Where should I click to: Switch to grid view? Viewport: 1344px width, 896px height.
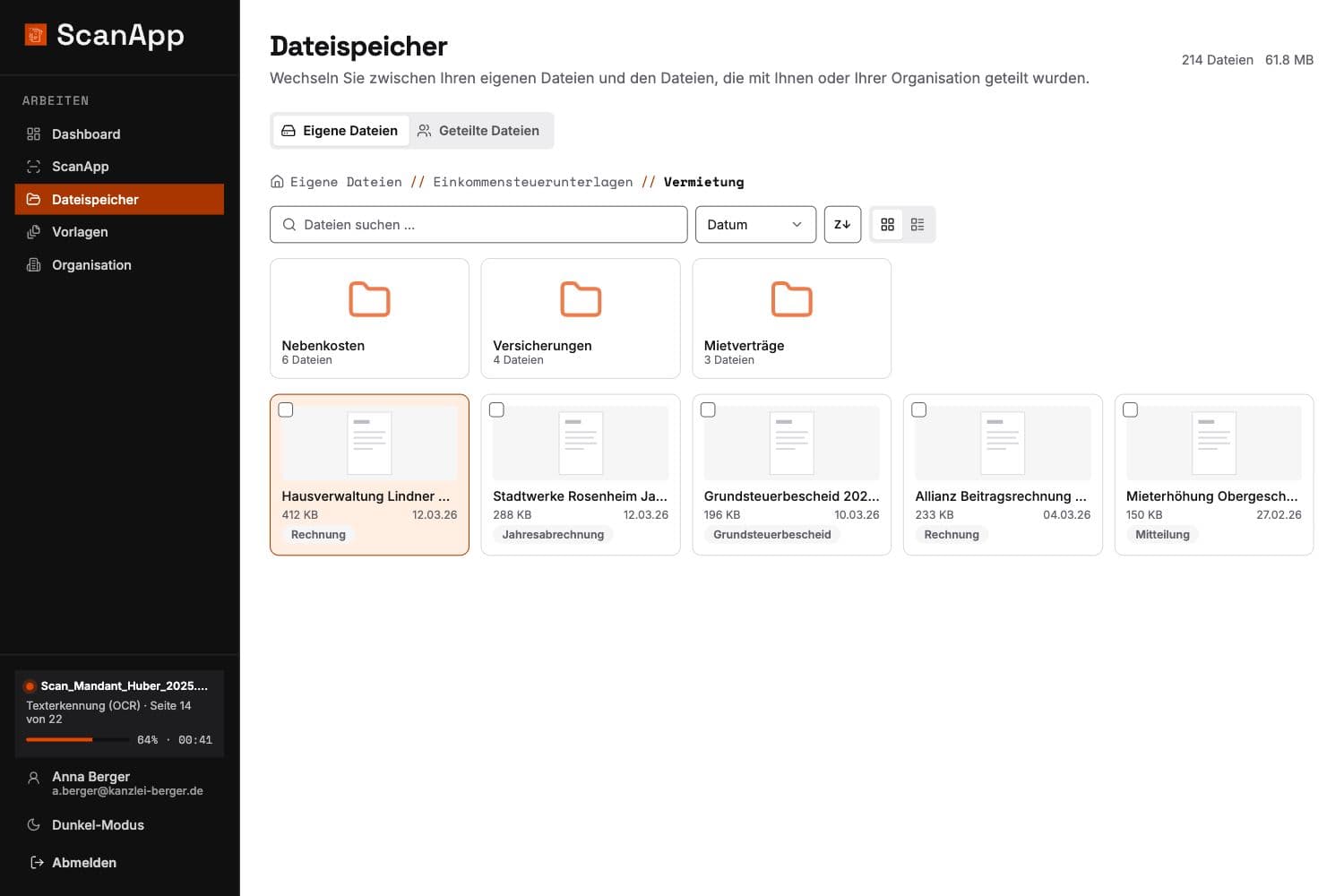(x=888, y=225)
